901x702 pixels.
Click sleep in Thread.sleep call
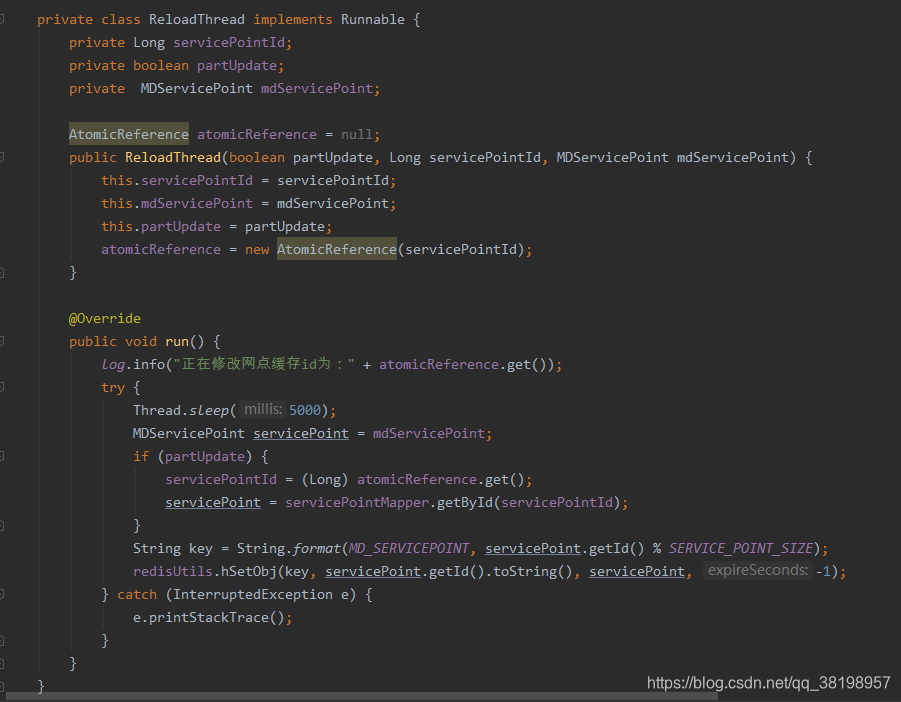pos(209,410)
